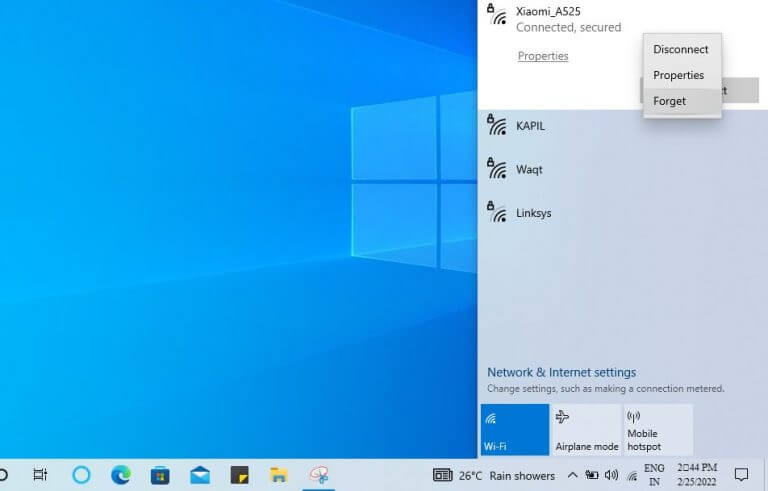This screenshot has width=768, height=491.
Task: Show hidden system tray icons
Action: 572,475
